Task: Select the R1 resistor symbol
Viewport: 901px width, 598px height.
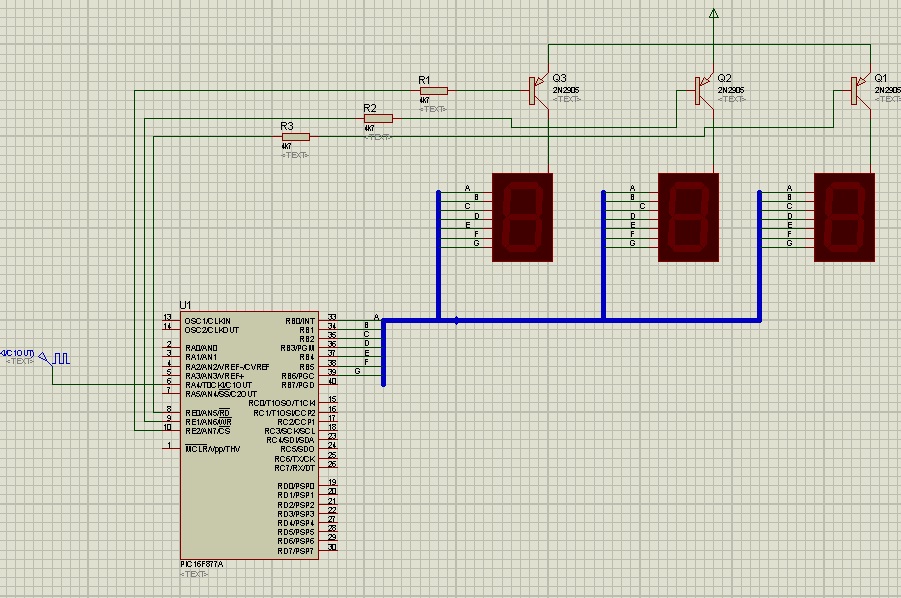Action: pos(433,91)
